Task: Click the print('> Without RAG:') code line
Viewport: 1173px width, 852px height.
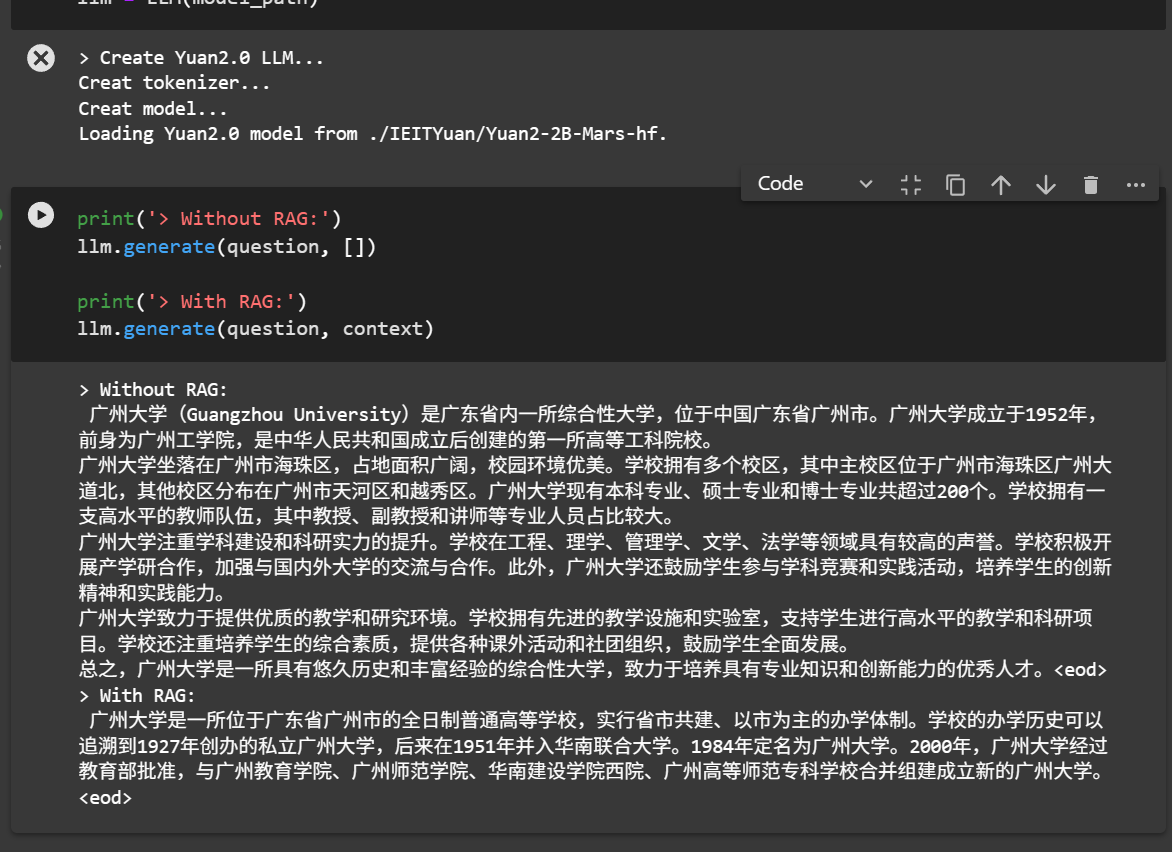Action: click(x=209, y=218)
